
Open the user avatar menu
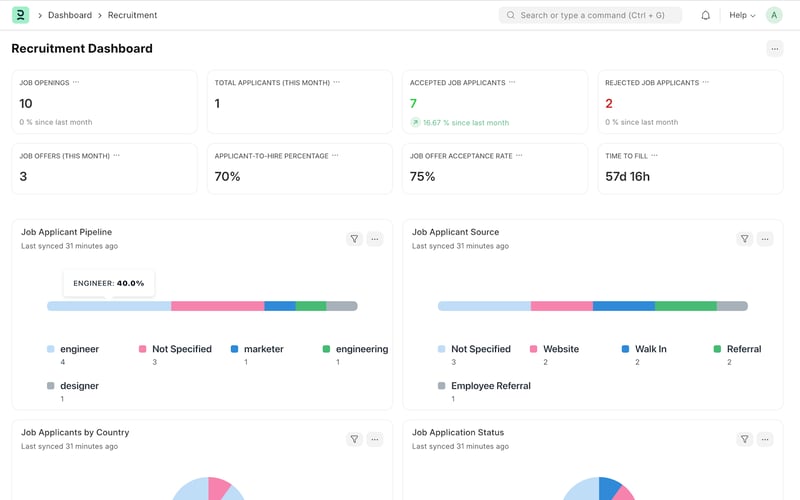tap(774, 15)
